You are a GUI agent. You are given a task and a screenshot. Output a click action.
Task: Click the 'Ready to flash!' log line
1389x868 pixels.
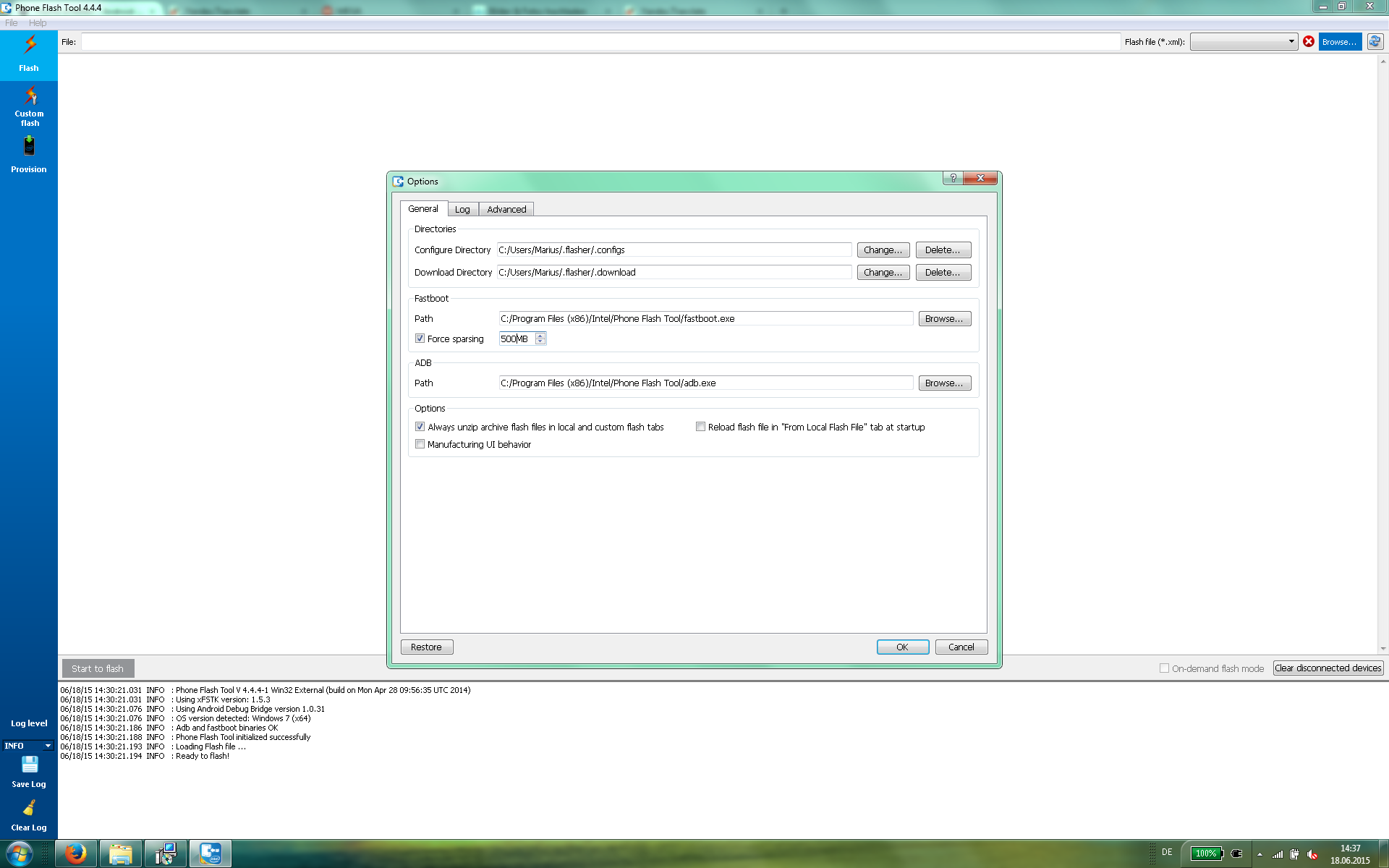tap(145, 756)
